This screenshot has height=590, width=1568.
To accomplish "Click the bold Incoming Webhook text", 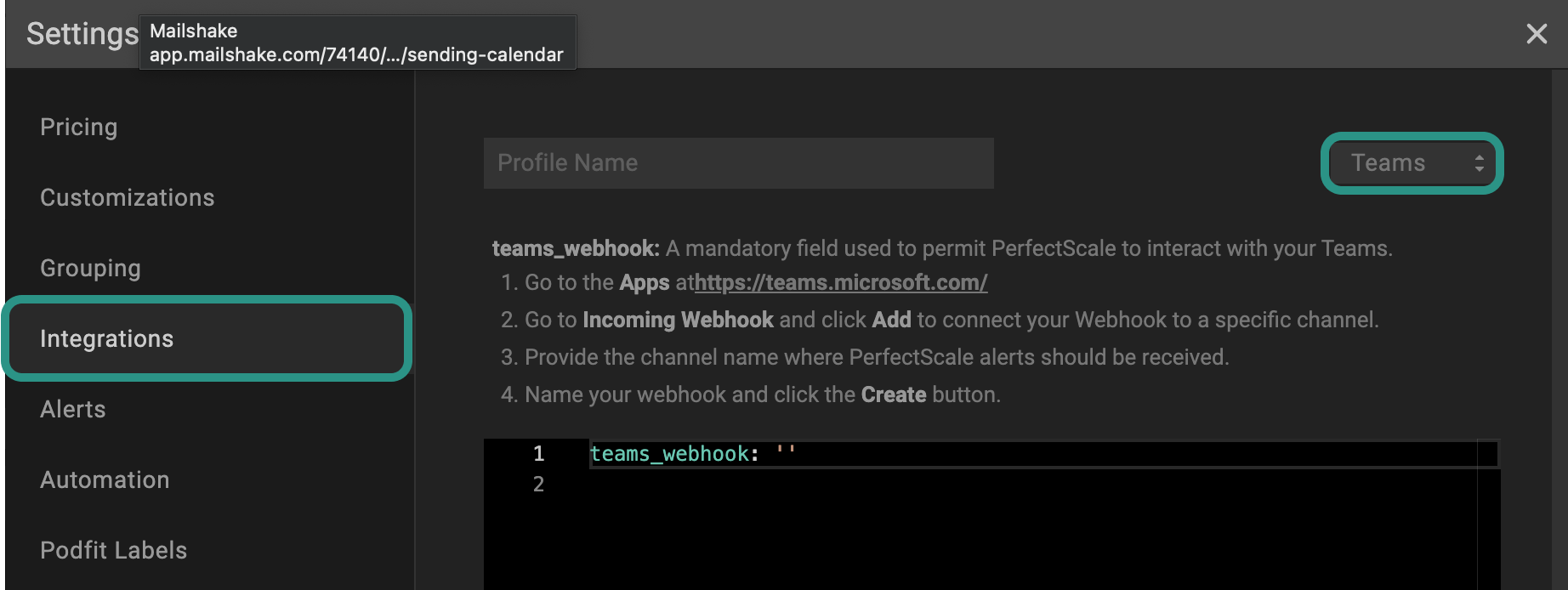I will coord(678,321).
